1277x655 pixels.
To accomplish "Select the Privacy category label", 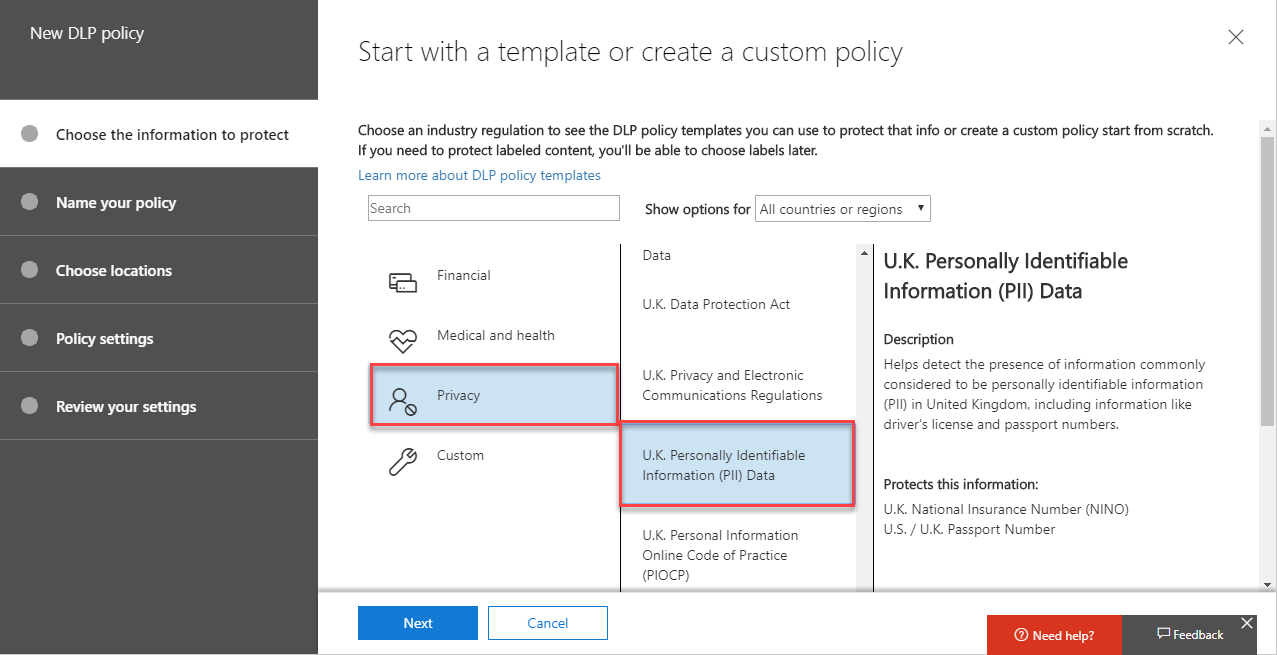I will (459, 395).
